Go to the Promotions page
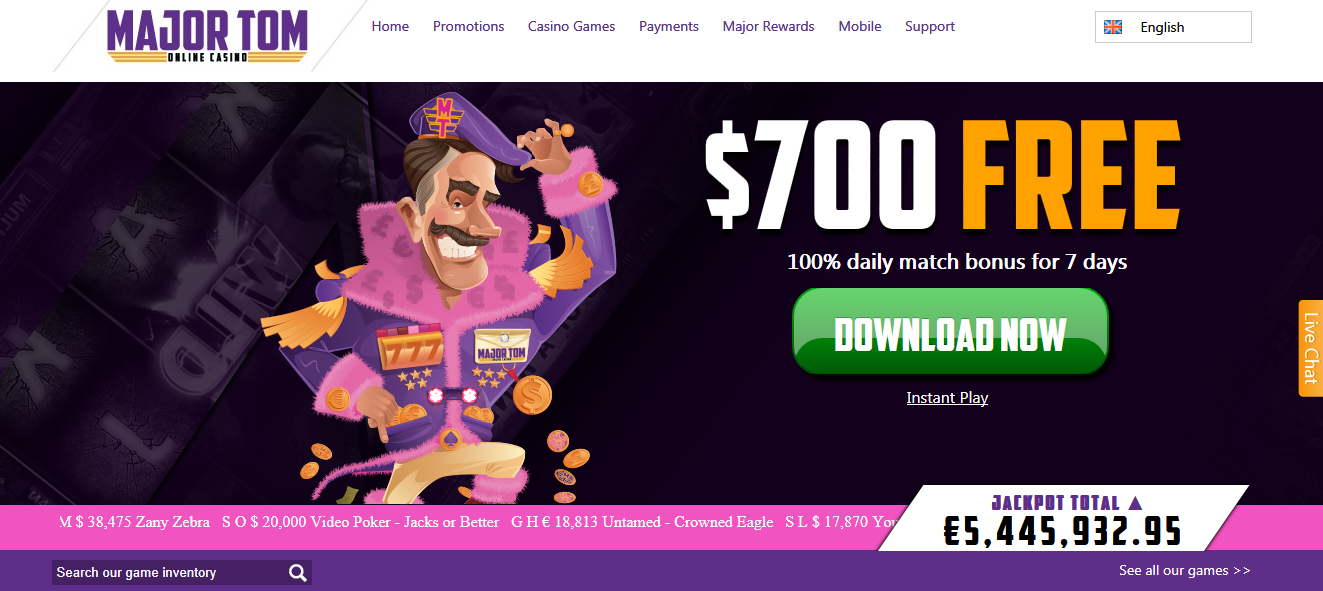The image size is (1323, 591). tap(468, 27)
